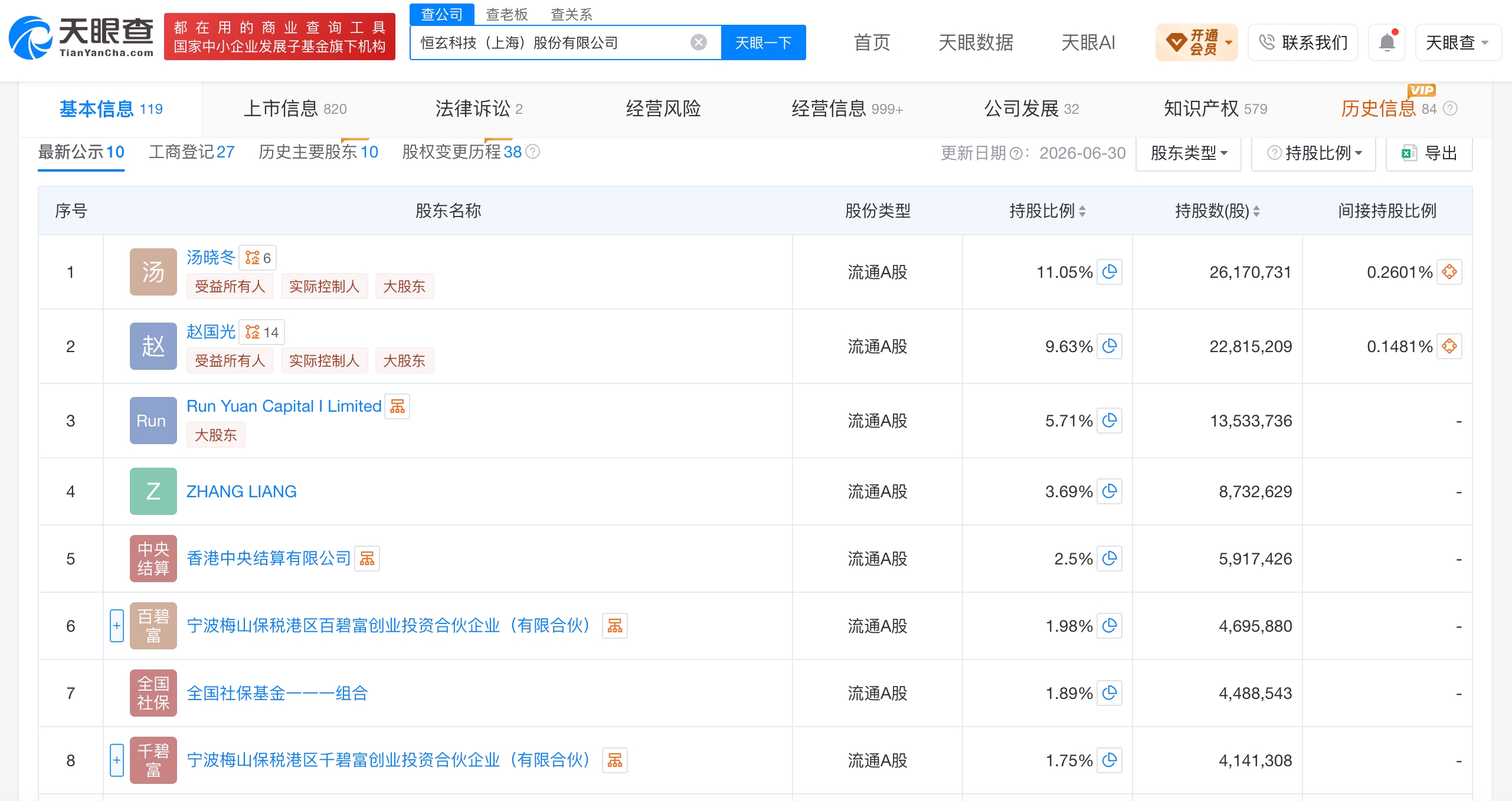The image size is (1512, 801).
Task: Click the help icon beside 更新日期
Action: pos(1016,154)
